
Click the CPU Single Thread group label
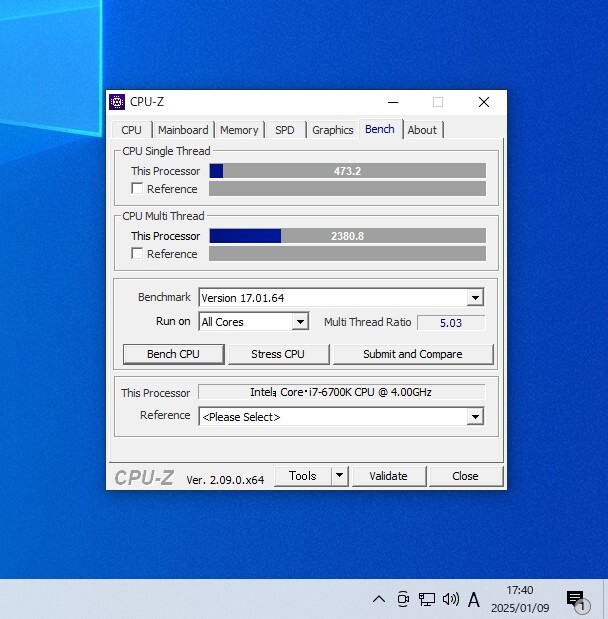point(166,151)
